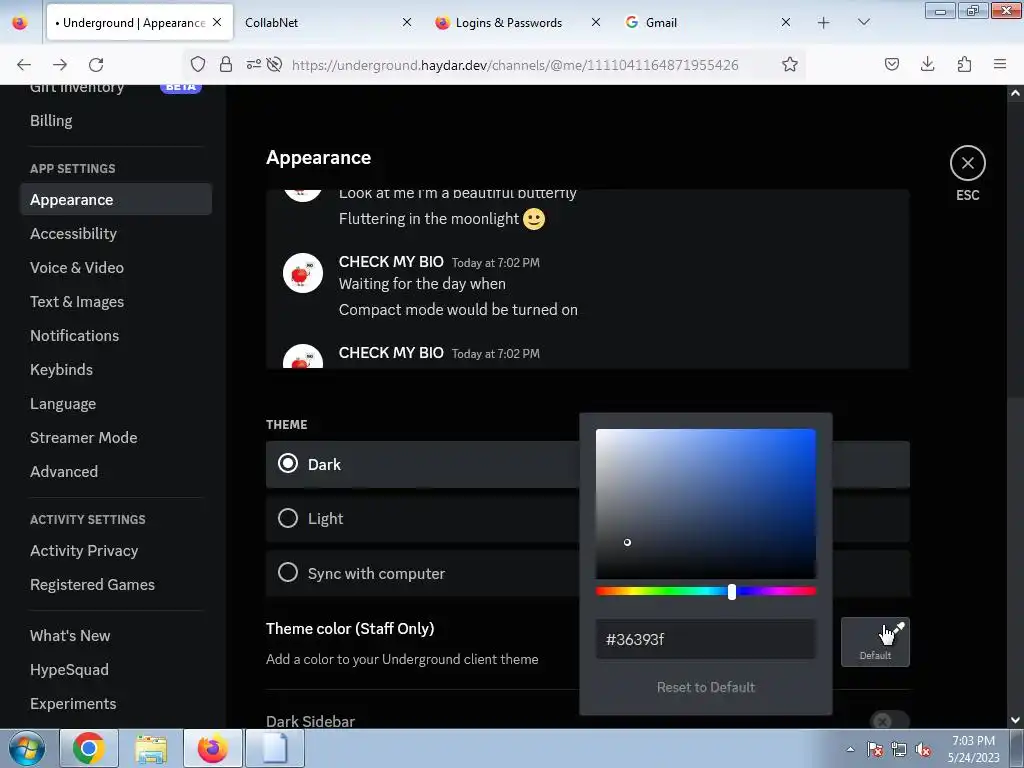Close the Gmail tab
The height and width of the screenshot is (768, 1024).
tap(786, 22)
